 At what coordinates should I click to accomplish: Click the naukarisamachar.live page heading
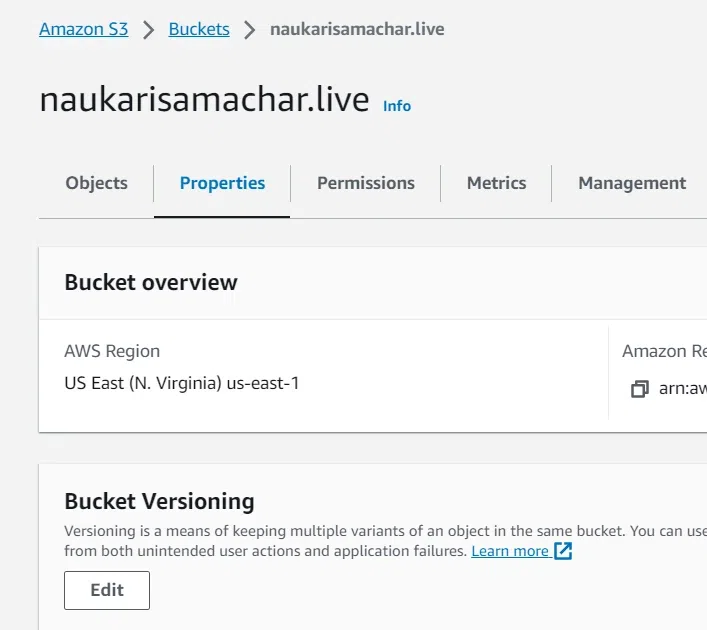[x=204, y=100]
